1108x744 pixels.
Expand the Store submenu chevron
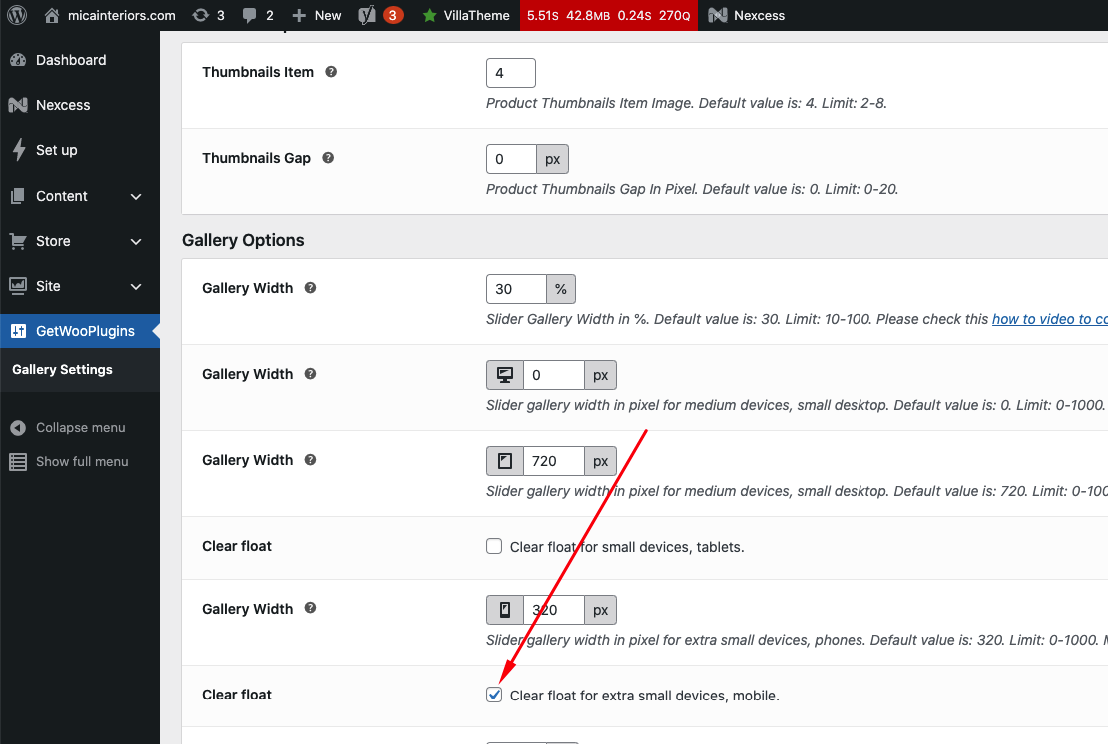coord(136,242)
